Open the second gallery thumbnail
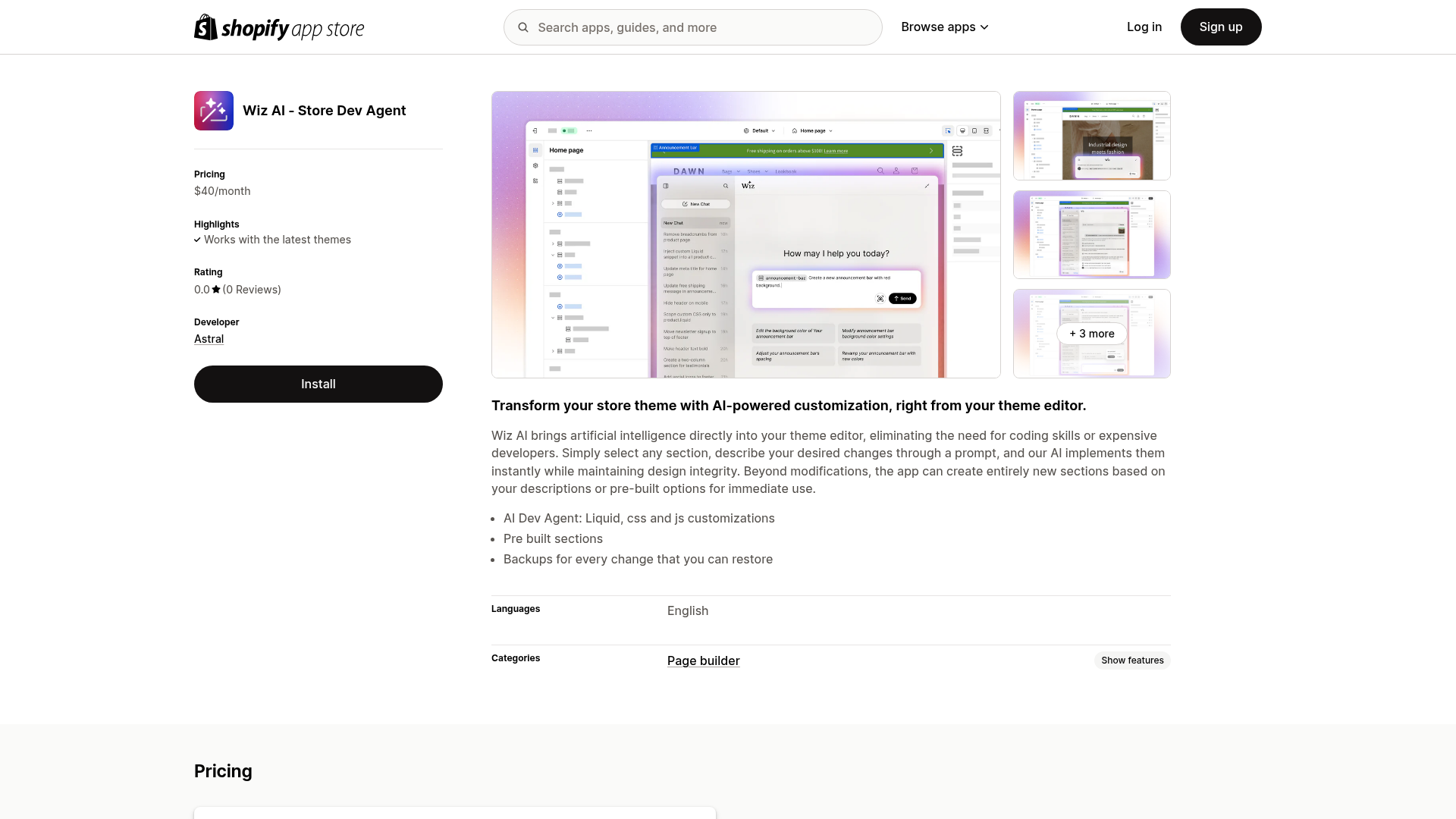1456x819 pixels. (x=1092, y=234)
